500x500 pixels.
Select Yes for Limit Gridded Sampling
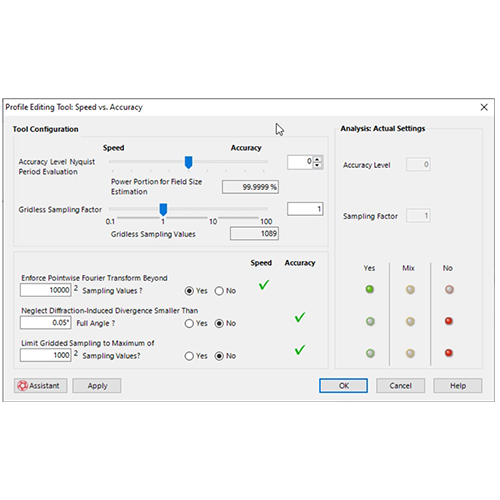[189, 356]
